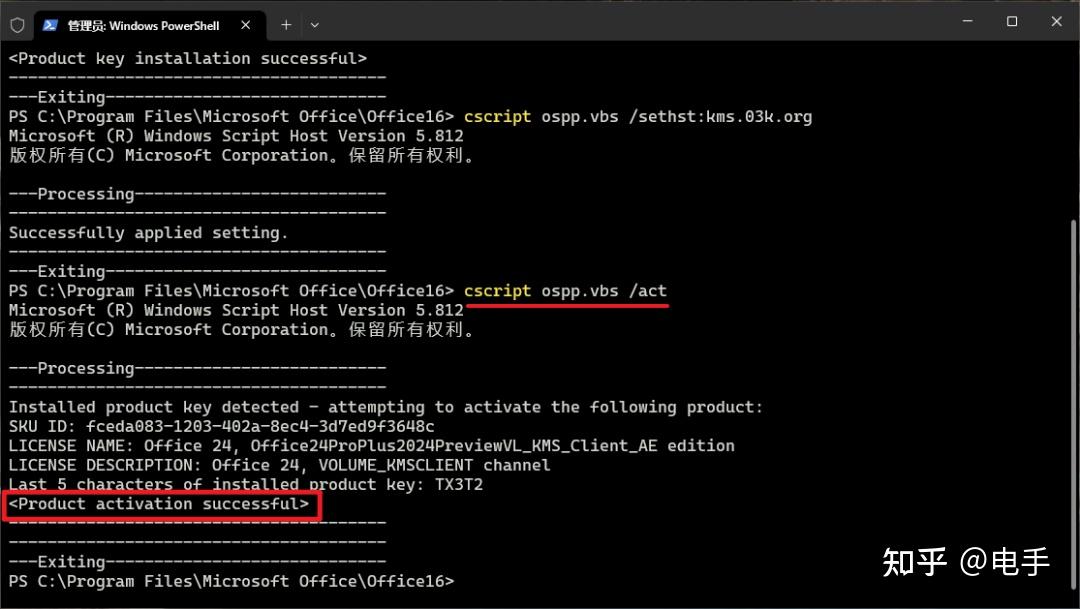Select the 管理员: Windows PowerShell tab
Viewport: 1080px width, 609px height.
click(x=143, y=25)
